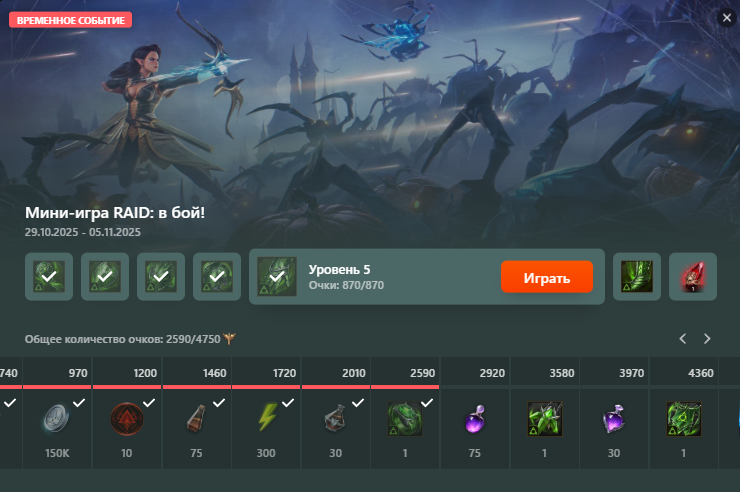Viewport: 740px width, 492px height.
Task: Go to previous rewards page arrow
Action: pyautogui.click(x=682, y=339)
